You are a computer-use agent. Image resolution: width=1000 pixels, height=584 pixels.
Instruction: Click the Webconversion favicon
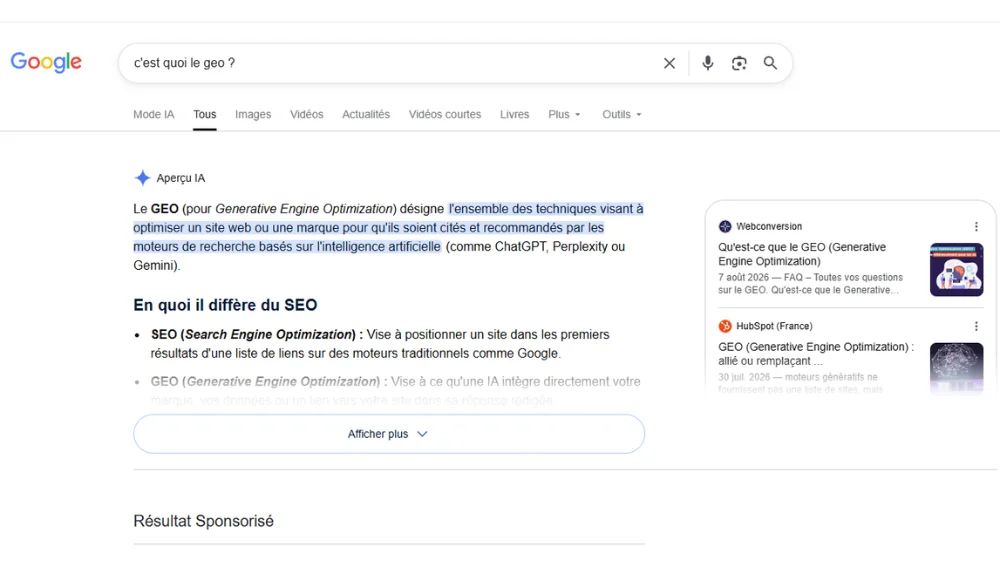point(724,226)
